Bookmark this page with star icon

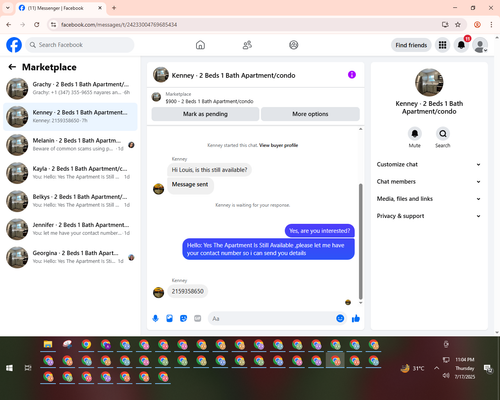point(458,25)
